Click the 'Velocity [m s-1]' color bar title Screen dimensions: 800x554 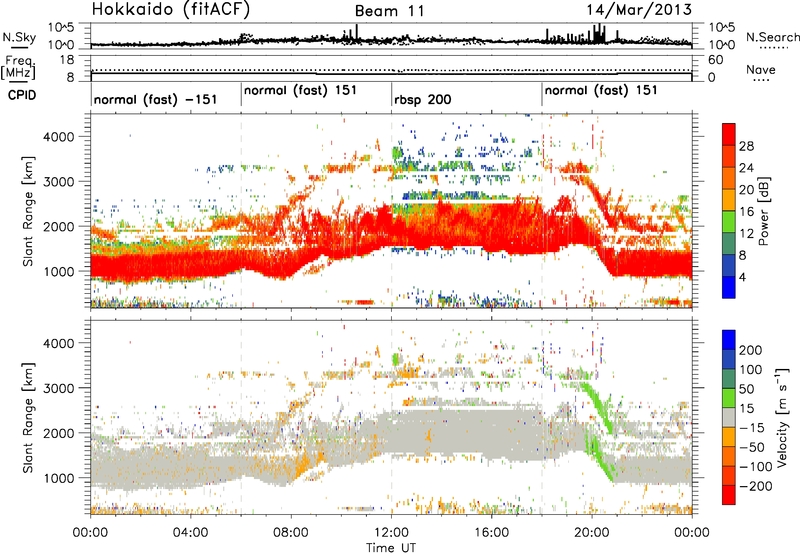[782, 417]
